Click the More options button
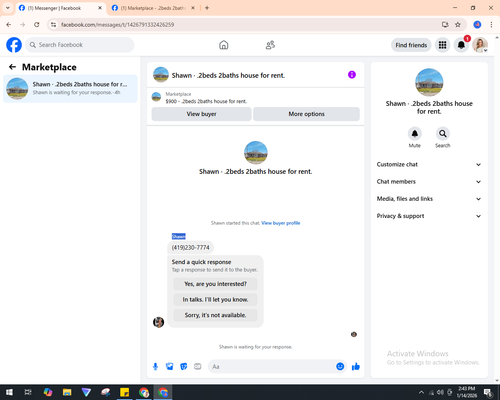The width and height of the screenshot is (500, 400). click(x=306, y=114)
